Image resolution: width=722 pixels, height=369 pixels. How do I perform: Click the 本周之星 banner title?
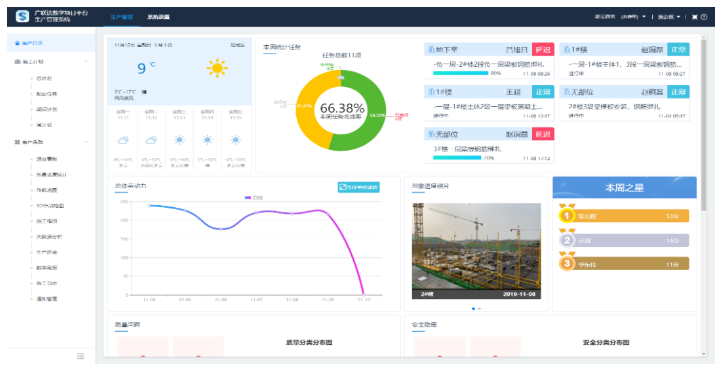tap(624, 188)
